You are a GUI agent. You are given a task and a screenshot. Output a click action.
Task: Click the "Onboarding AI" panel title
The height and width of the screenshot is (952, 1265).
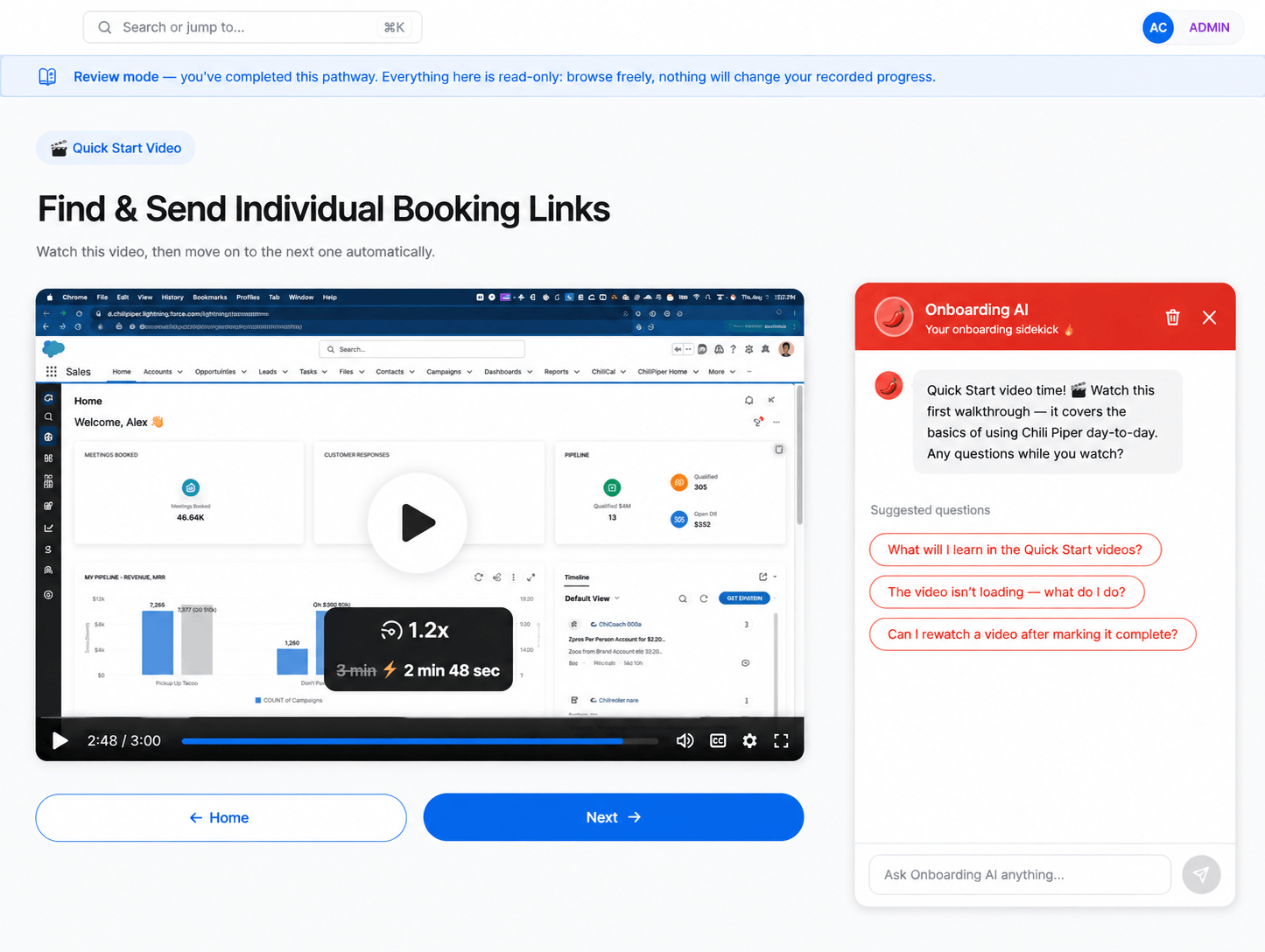977,310
